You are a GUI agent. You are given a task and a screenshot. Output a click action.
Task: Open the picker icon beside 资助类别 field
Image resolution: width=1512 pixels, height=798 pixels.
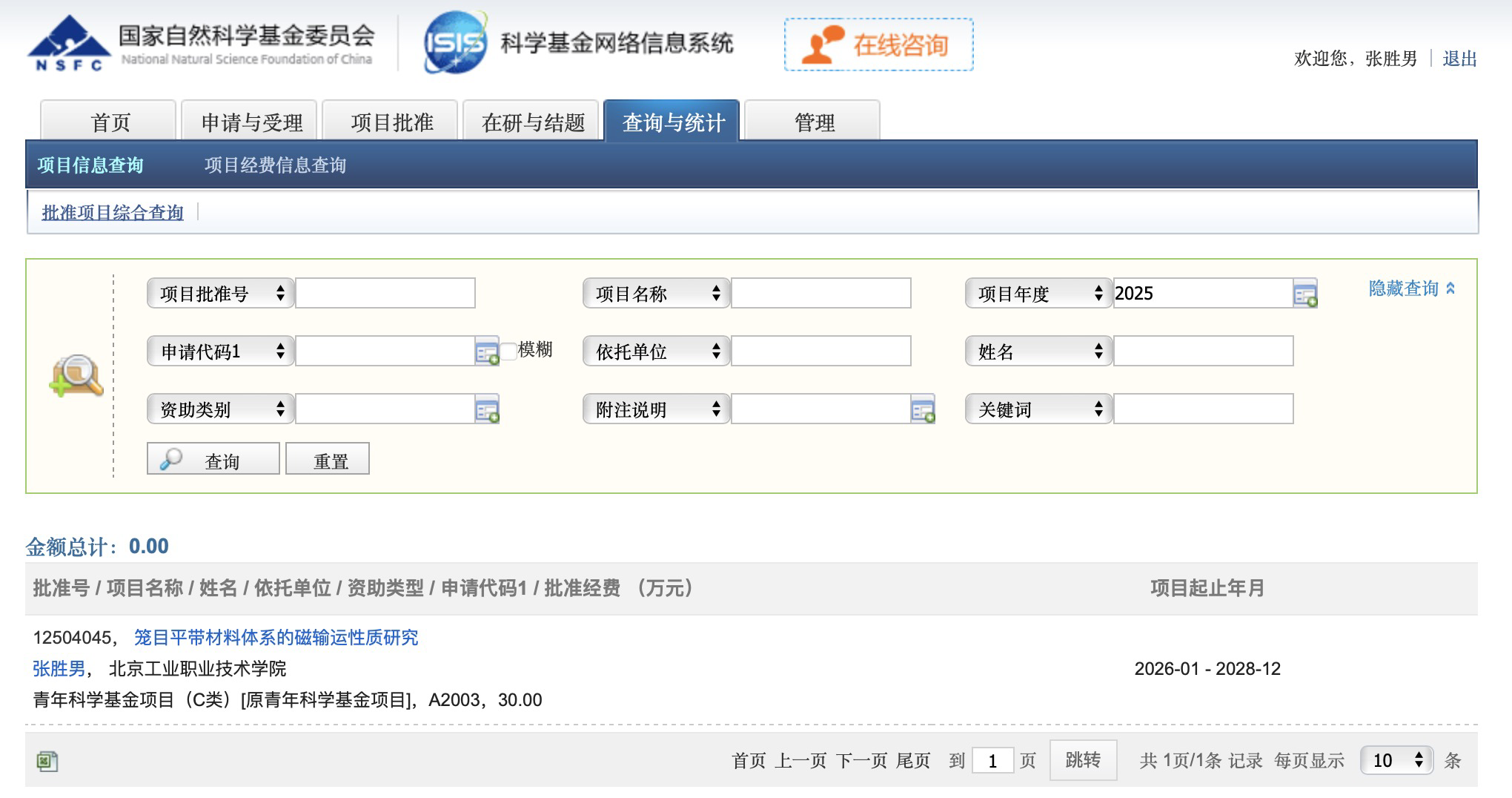tap(487, 409)
